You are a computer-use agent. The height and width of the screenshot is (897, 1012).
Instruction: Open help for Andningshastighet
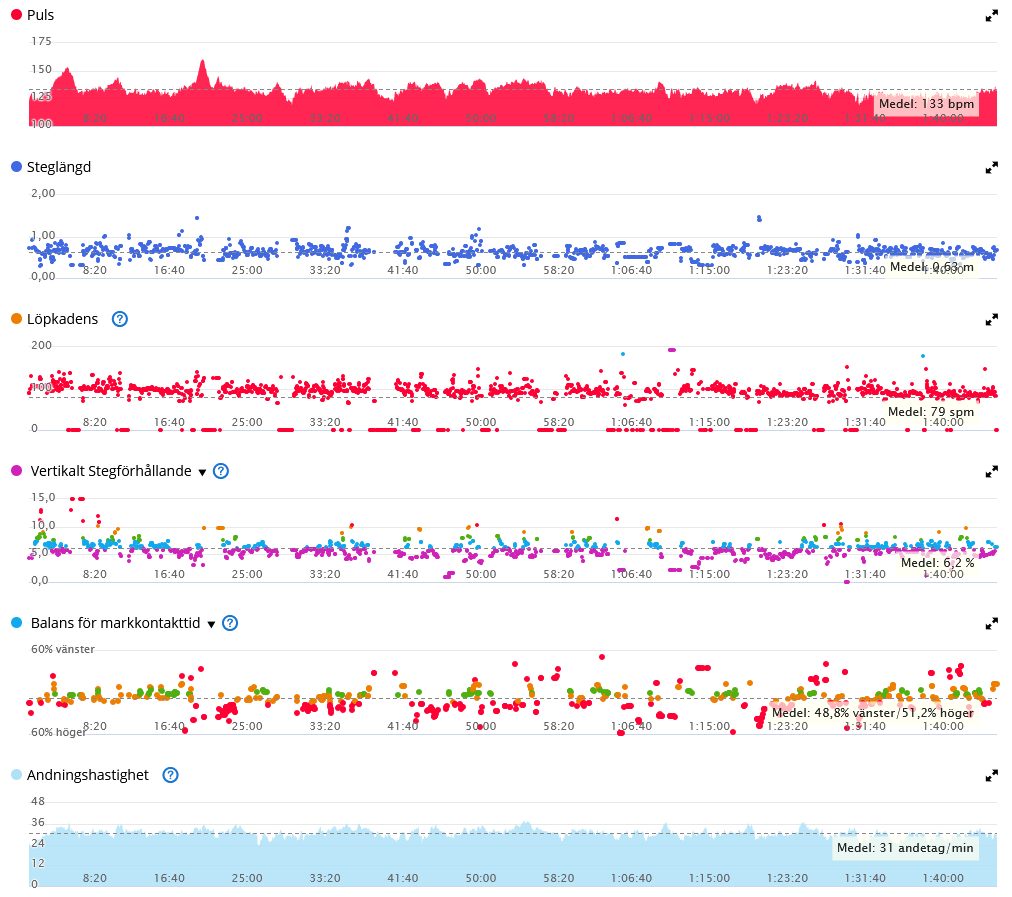(x=170, y=775)
